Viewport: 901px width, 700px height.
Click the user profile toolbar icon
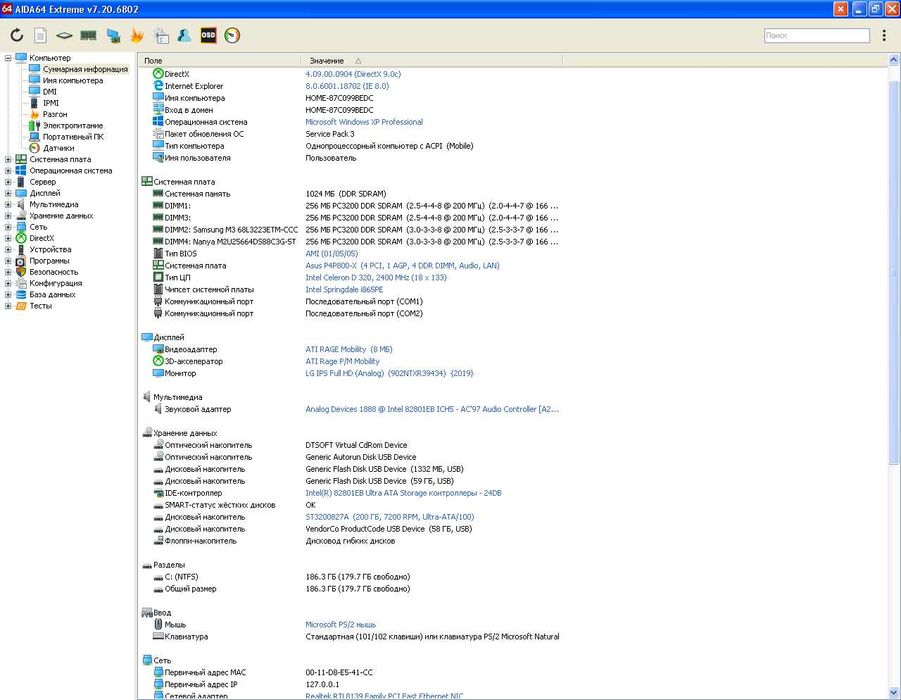[184, 35]
